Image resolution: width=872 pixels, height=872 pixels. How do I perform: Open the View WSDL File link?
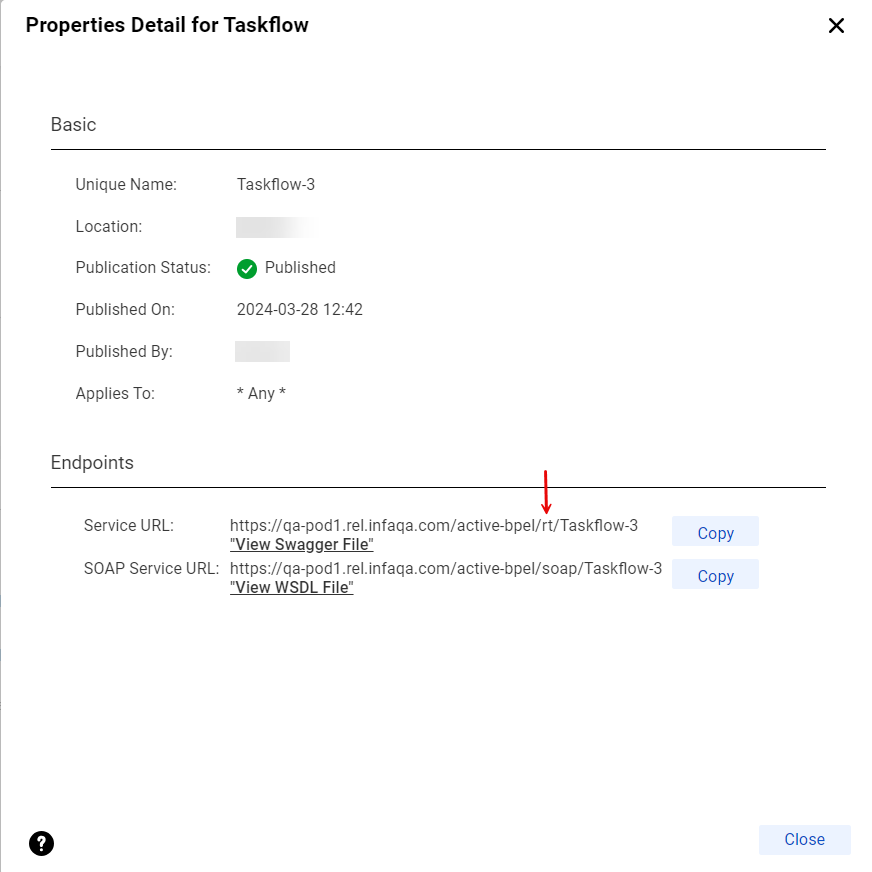coord(291,587)
